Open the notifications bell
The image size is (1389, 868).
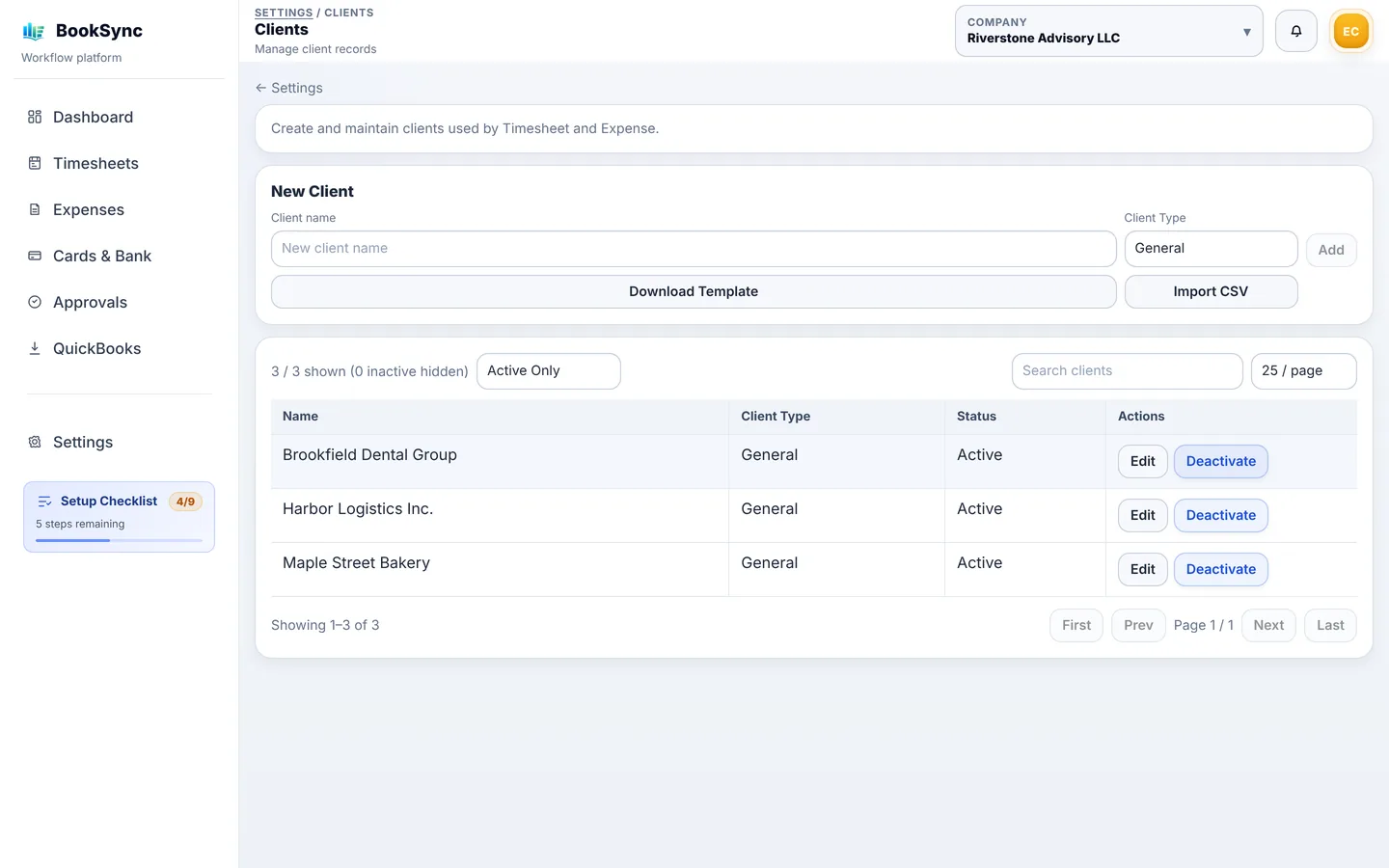(x=1296, y=31)
